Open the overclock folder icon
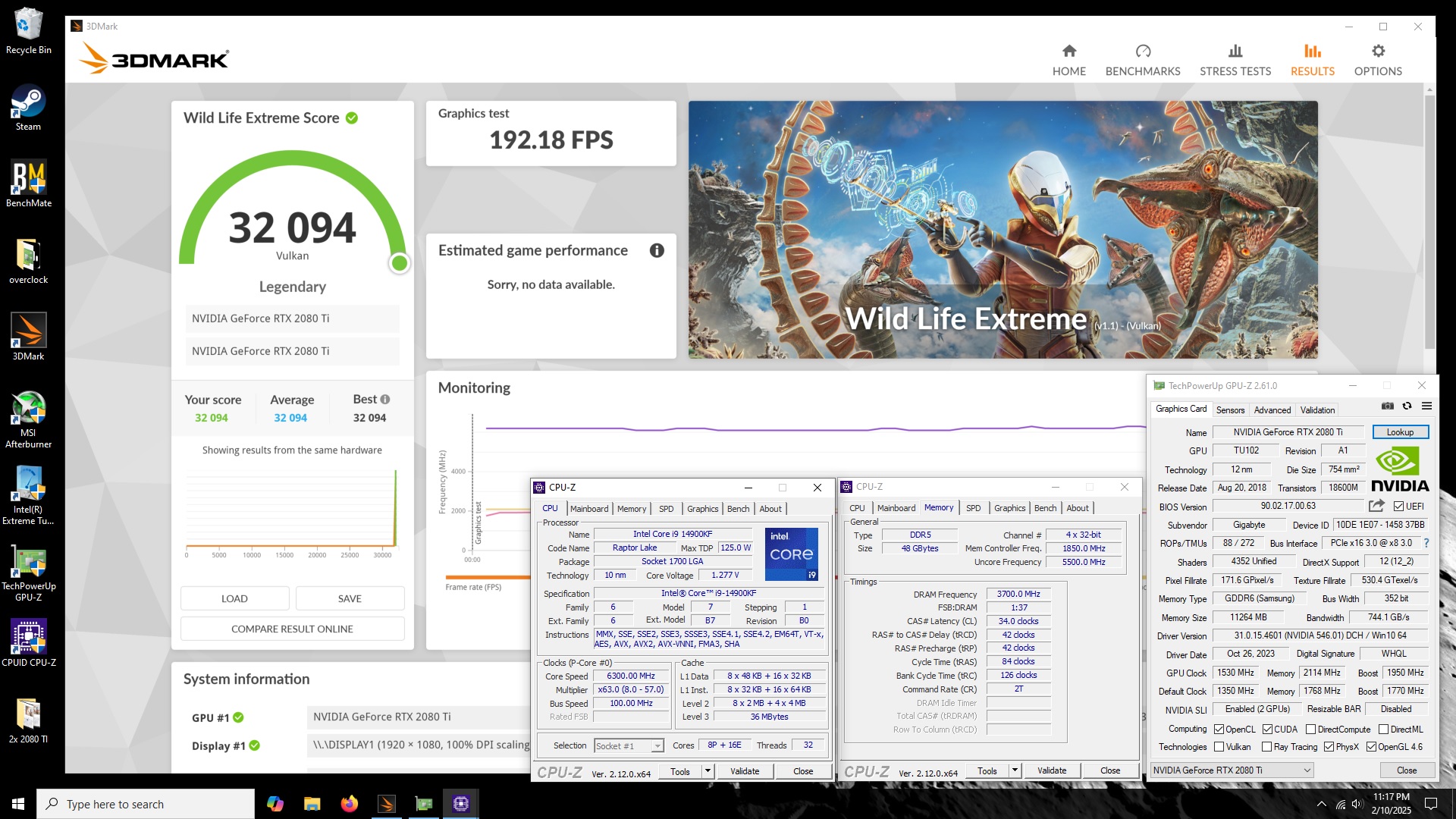 (x=28, y=260)
